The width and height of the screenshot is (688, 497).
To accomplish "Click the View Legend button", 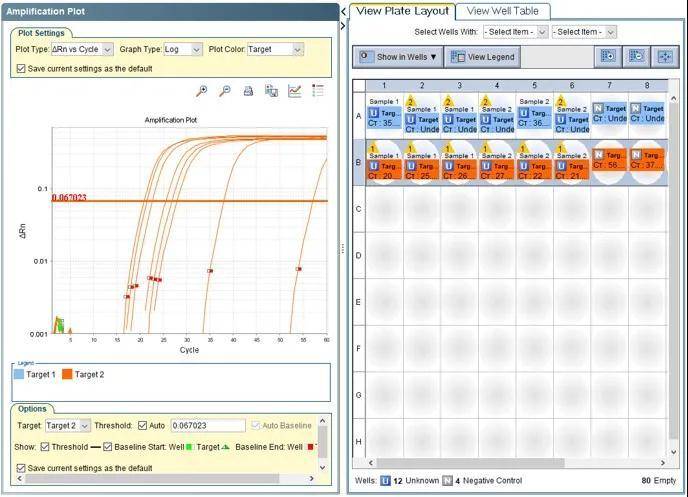I will 483,57.
